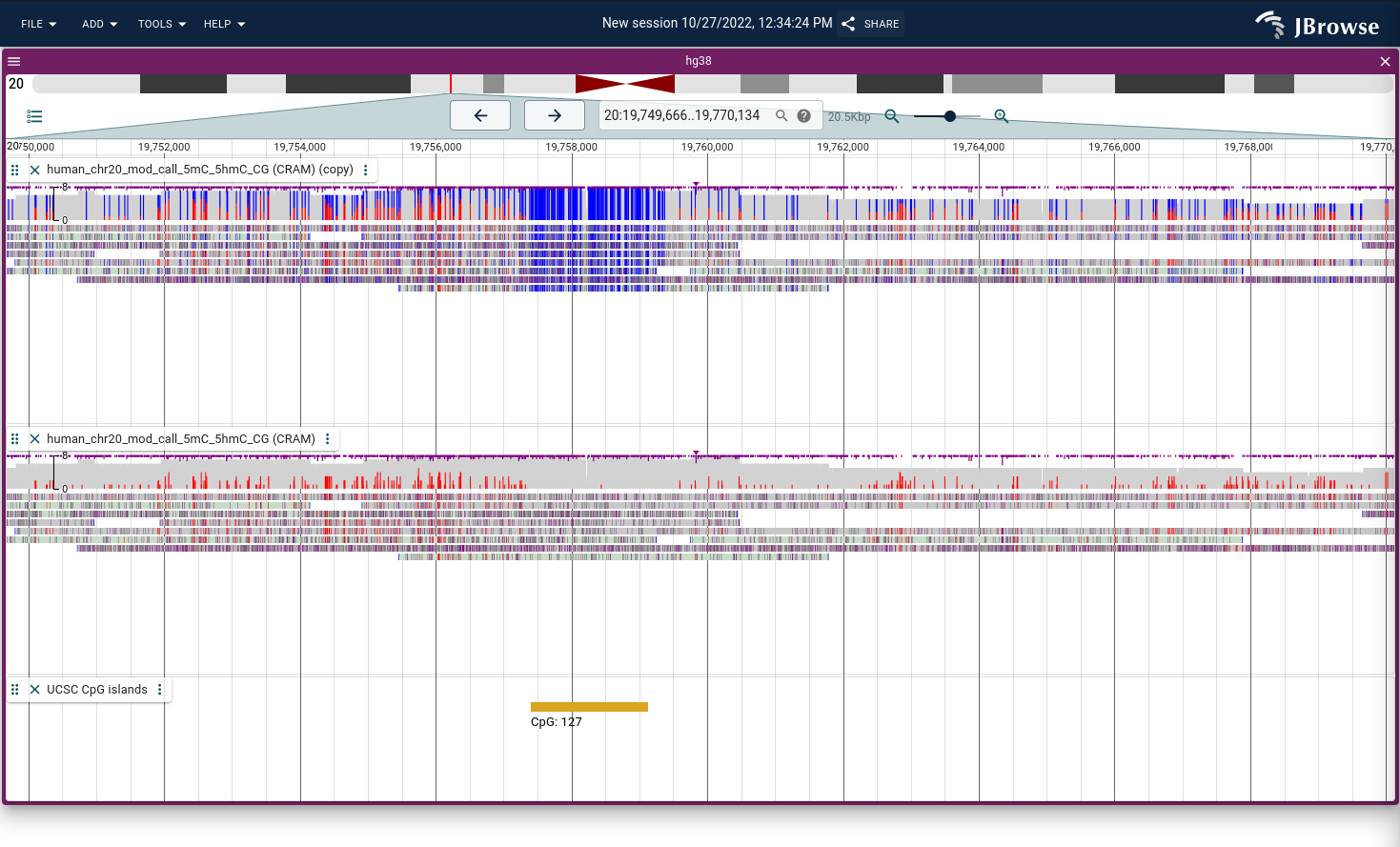Viewport: 1400px width, 847px height.
Task: Pan the view right with forward arrow
Action: click(x=555, y=115)
